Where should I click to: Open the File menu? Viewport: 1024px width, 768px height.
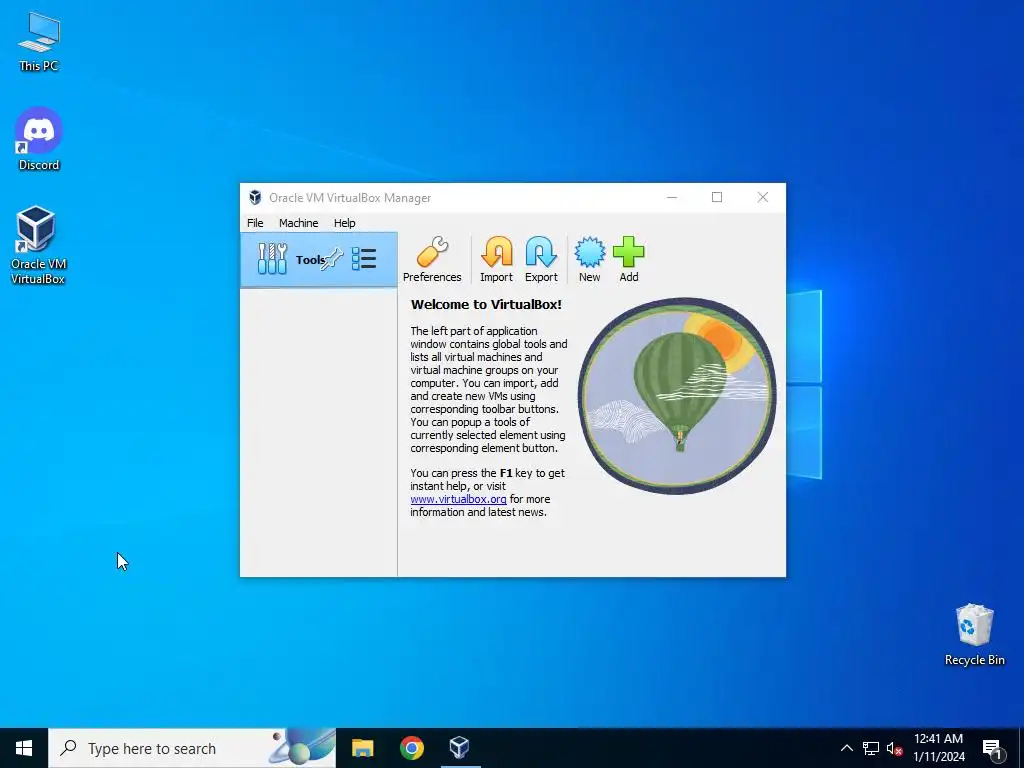tap(255, 223)
